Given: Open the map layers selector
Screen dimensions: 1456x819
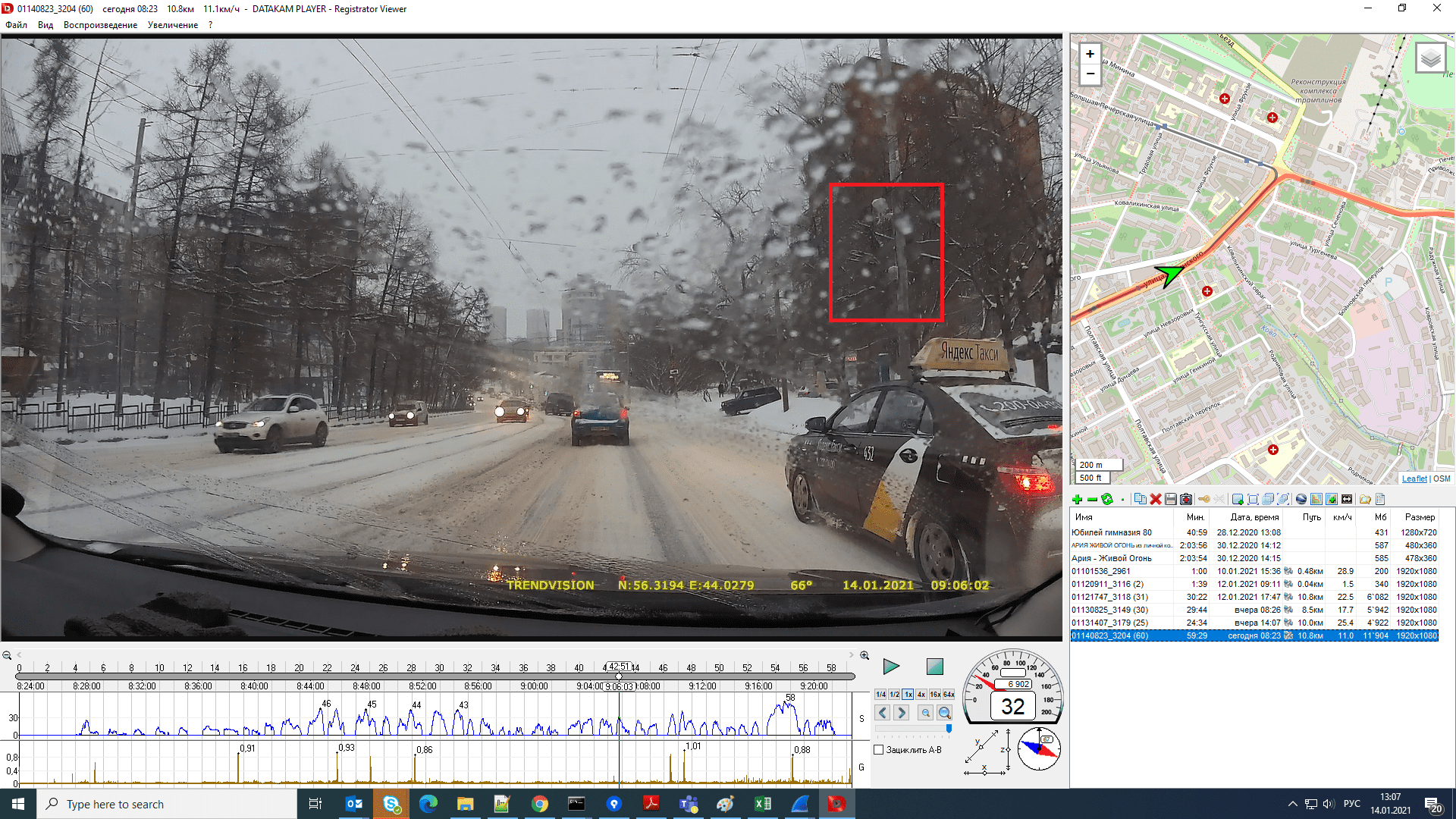Looking at the screenshot, I should pyautogui.click(x=1430, y=58).
